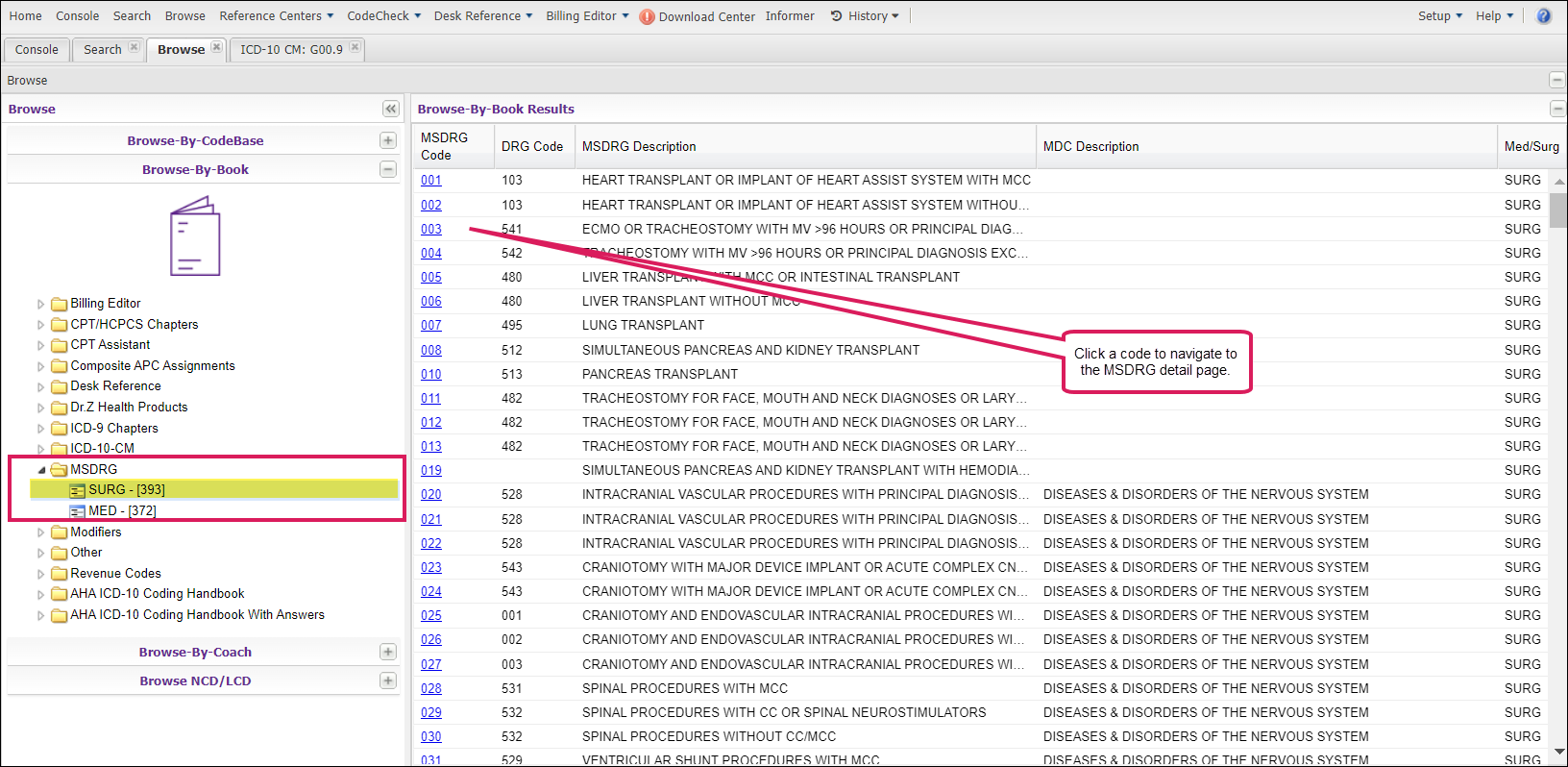
Task: Expand the Browse-By-Coach section
Action: (x=388, y=652)
